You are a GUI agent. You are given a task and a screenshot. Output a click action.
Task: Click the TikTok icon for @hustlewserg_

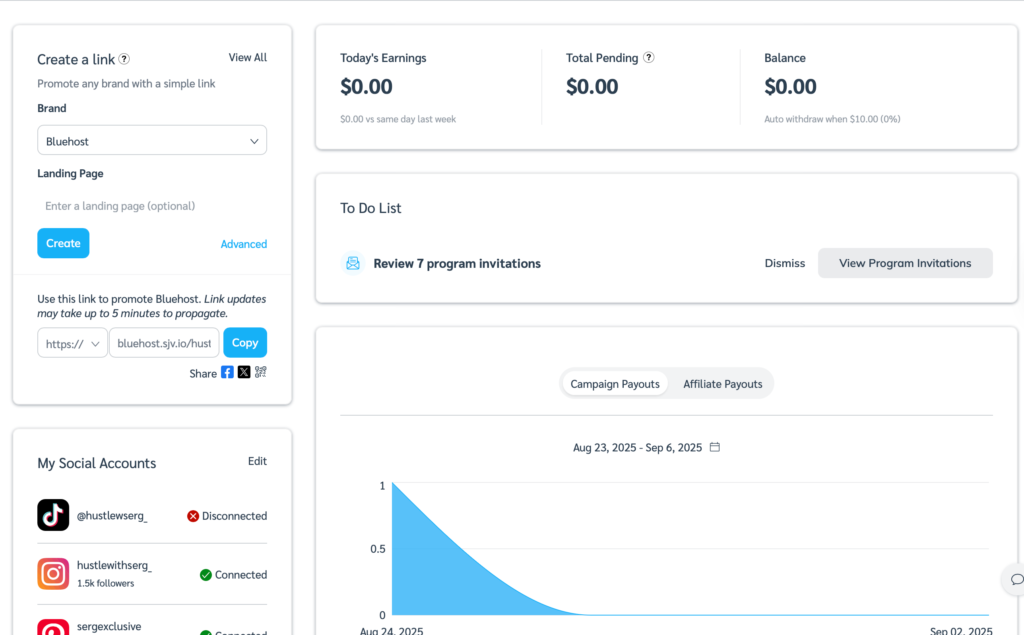[x=53, y=515]
